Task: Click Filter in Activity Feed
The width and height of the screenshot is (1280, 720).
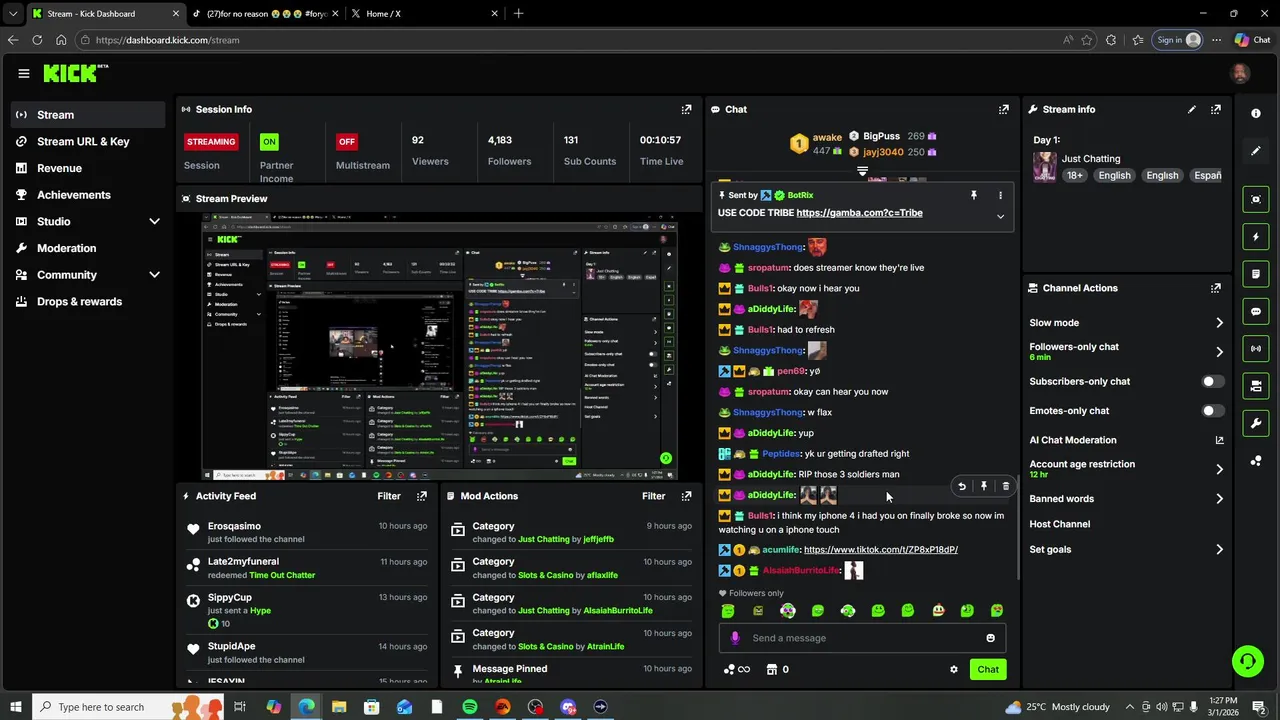Action: (x=389, y=496)
